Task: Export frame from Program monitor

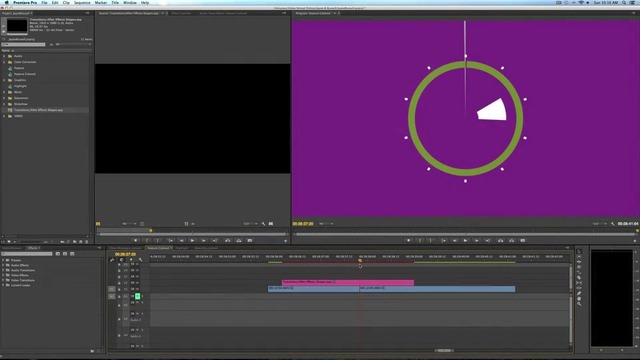Action: tap(522, 240)
